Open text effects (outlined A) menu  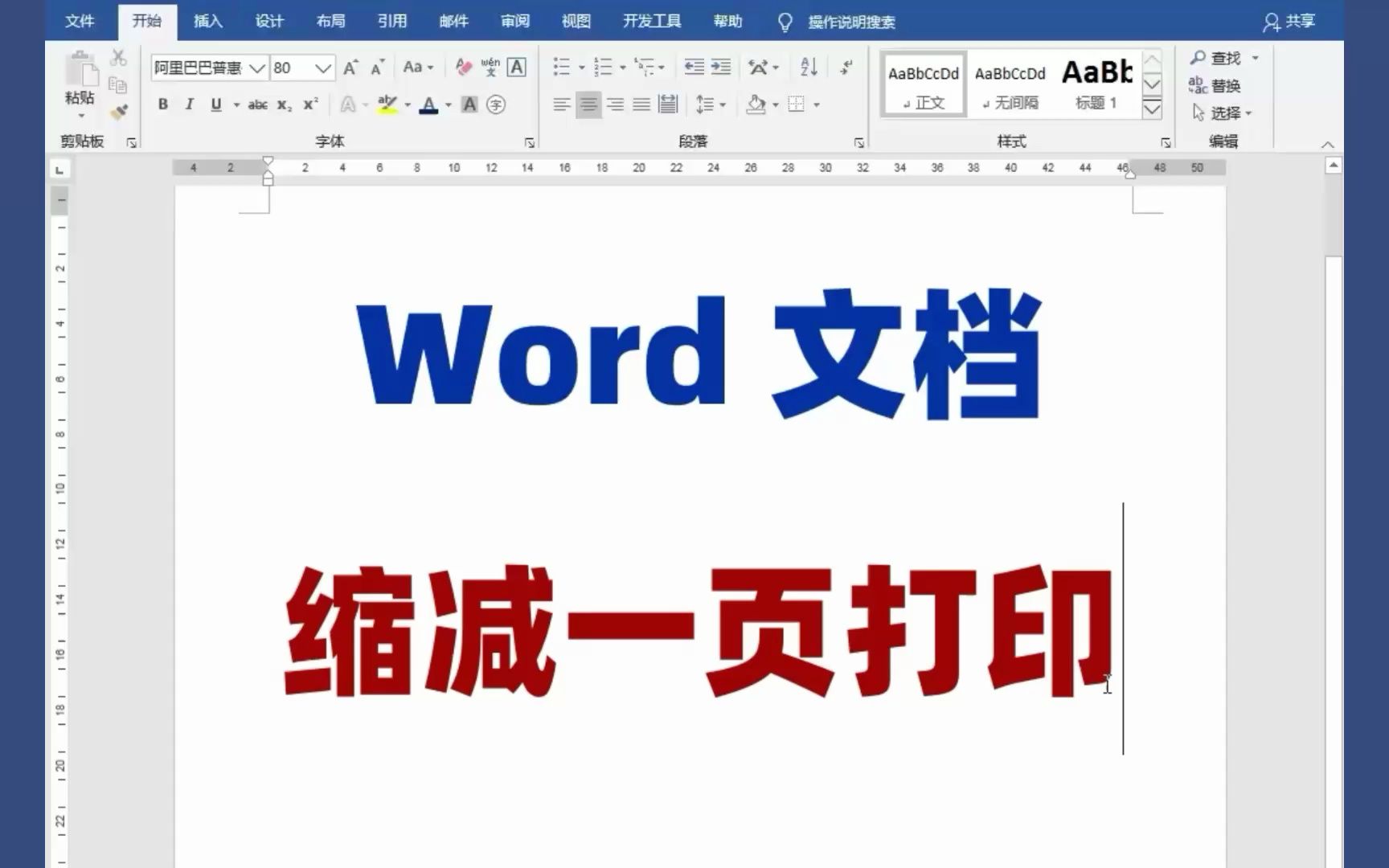pyautogui.click(x=353, y=104)
